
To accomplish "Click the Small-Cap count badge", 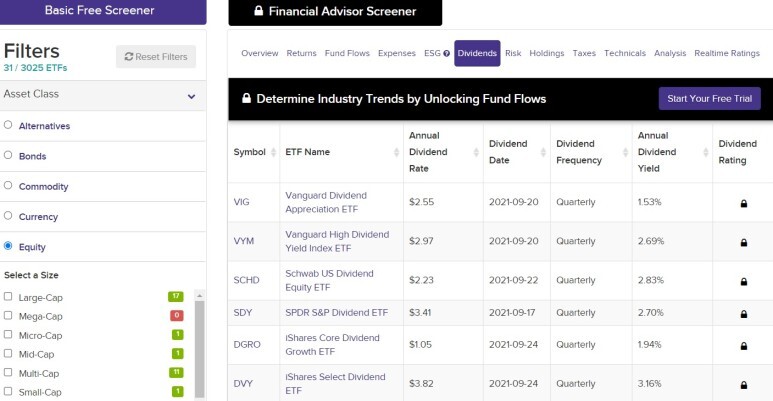I will [x=177, y=391].
